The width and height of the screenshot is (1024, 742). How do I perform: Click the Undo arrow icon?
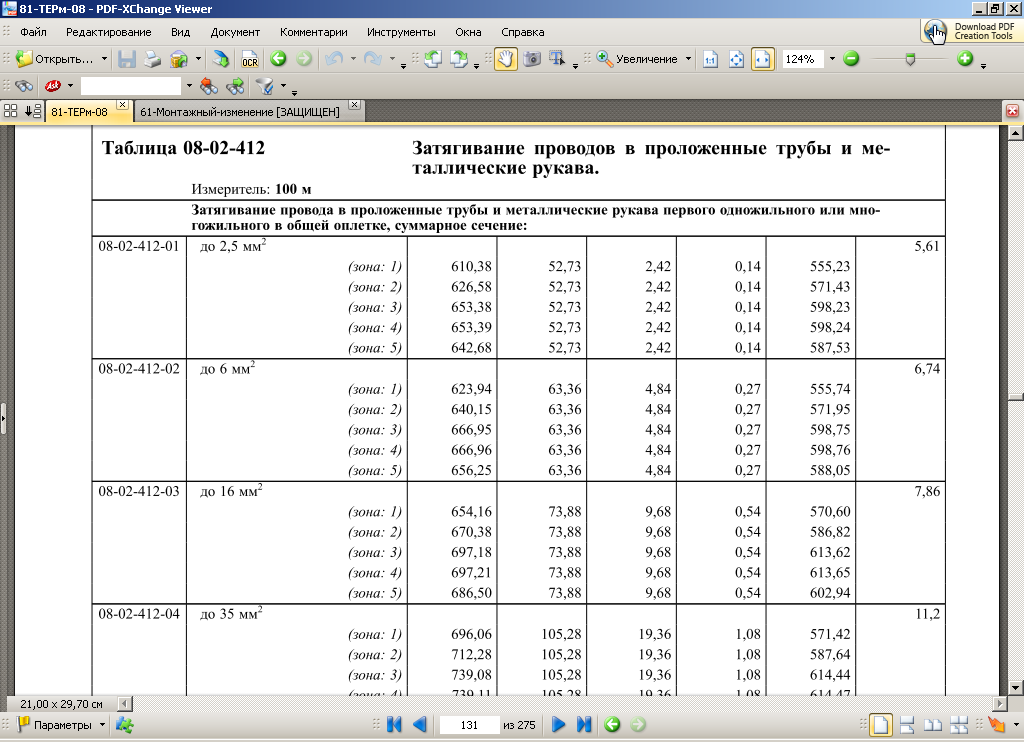click(x=334, y=59)
